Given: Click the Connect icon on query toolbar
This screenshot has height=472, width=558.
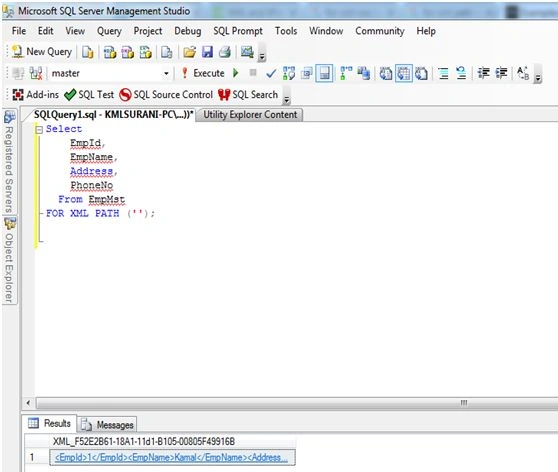Looking at the screenshot, I should tap(18, 74).
